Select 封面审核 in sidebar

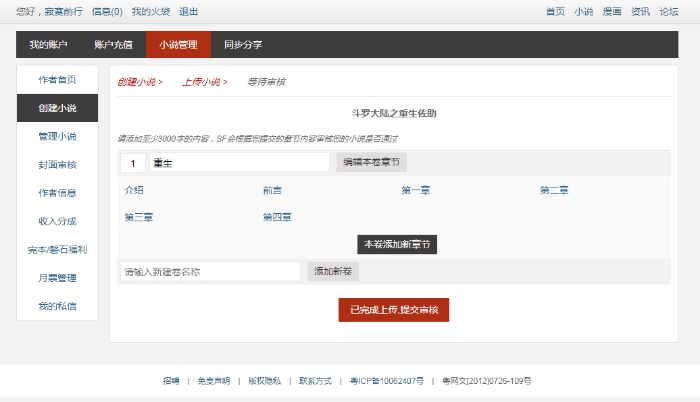tap(57, 164)
